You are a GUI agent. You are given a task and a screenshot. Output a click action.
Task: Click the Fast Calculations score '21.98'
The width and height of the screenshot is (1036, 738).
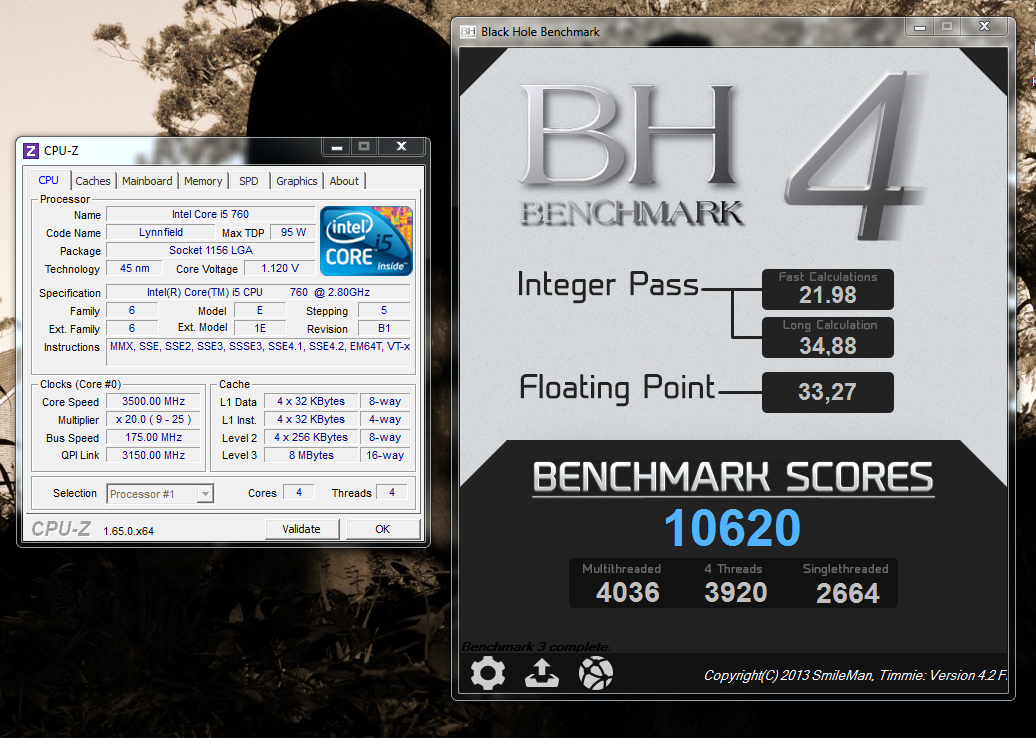pos(827,295)
